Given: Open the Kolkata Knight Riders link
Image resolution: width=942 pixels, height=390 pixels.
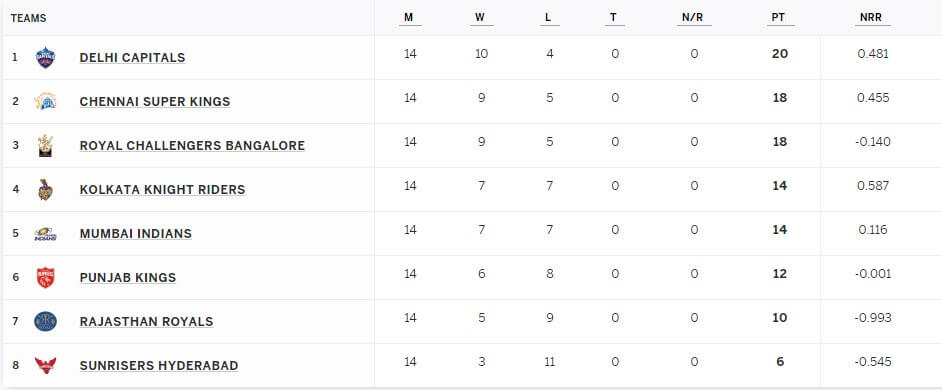Looking at the screenshot, I should pyautogui.click(x=162, y=189).
